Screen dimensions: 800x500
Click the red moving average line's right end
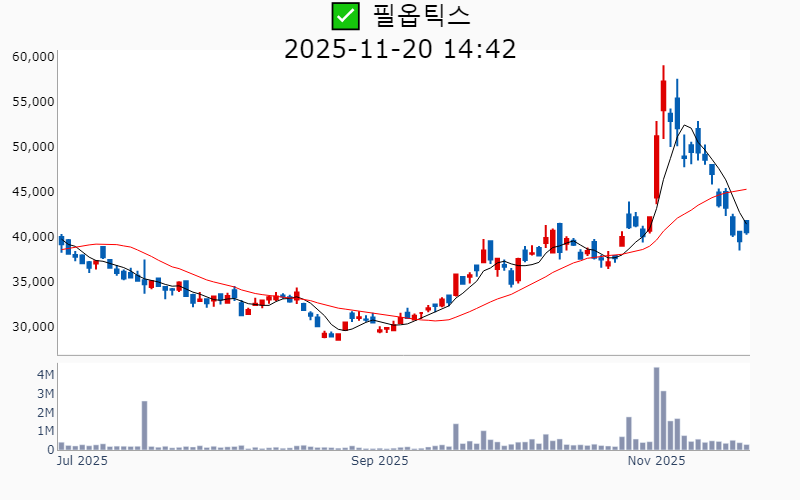tap(744, 189)
